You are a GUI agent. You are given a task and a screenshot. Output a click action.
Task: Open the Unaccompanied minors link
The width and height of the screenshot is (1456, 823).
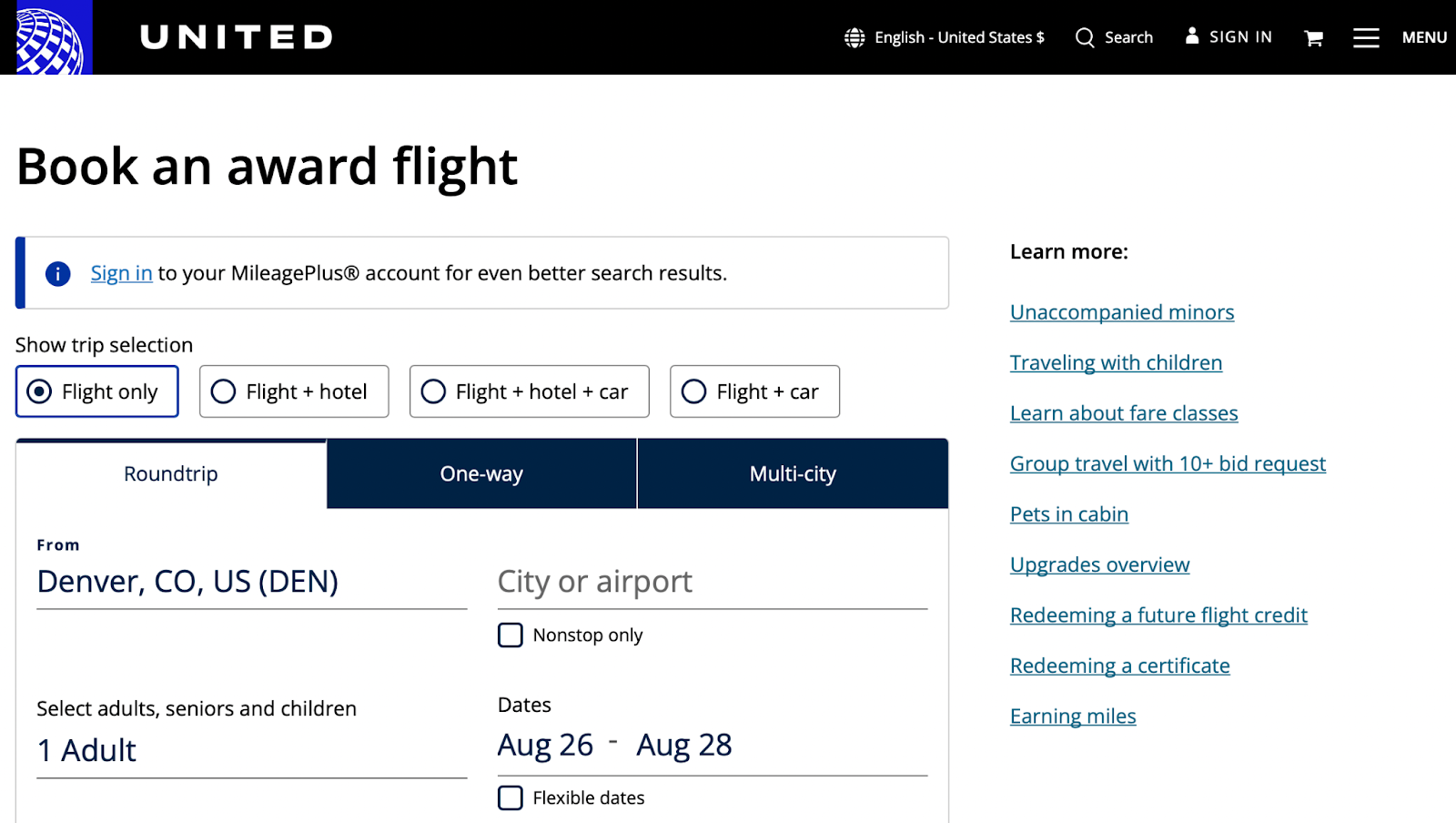coord(1122,312)
